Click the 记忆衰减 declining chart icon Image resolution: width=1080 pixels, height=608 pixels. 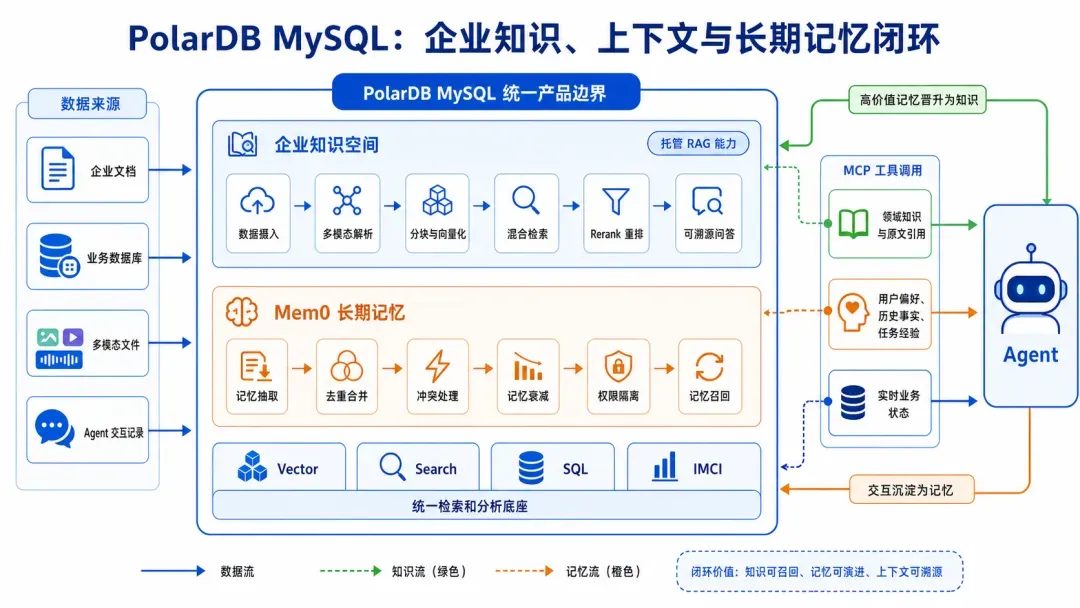(x=528, y=367)
